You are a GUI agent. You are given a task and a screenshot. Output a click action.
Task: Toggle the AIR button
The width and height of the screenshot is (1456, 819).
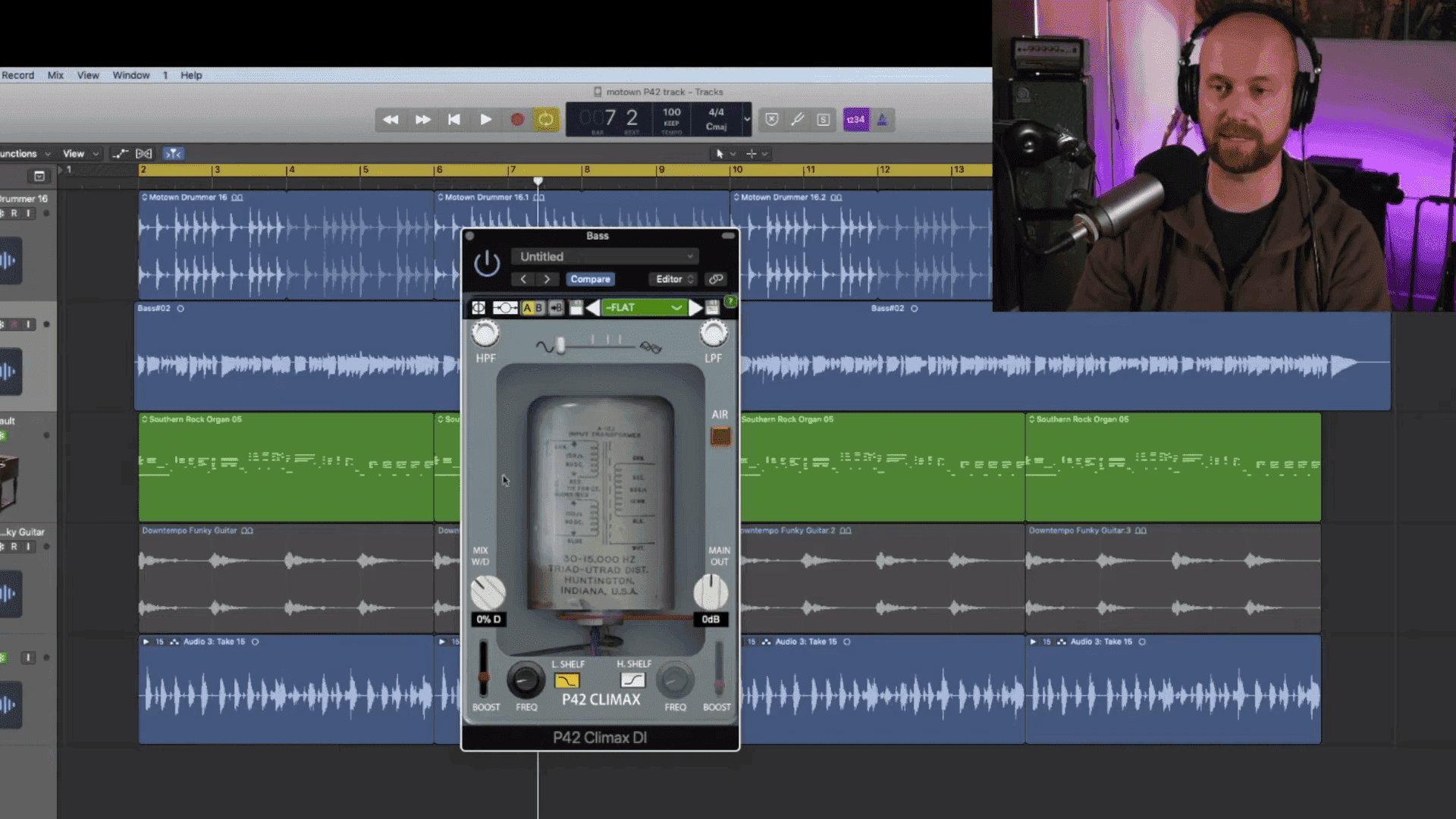point(720,436)
